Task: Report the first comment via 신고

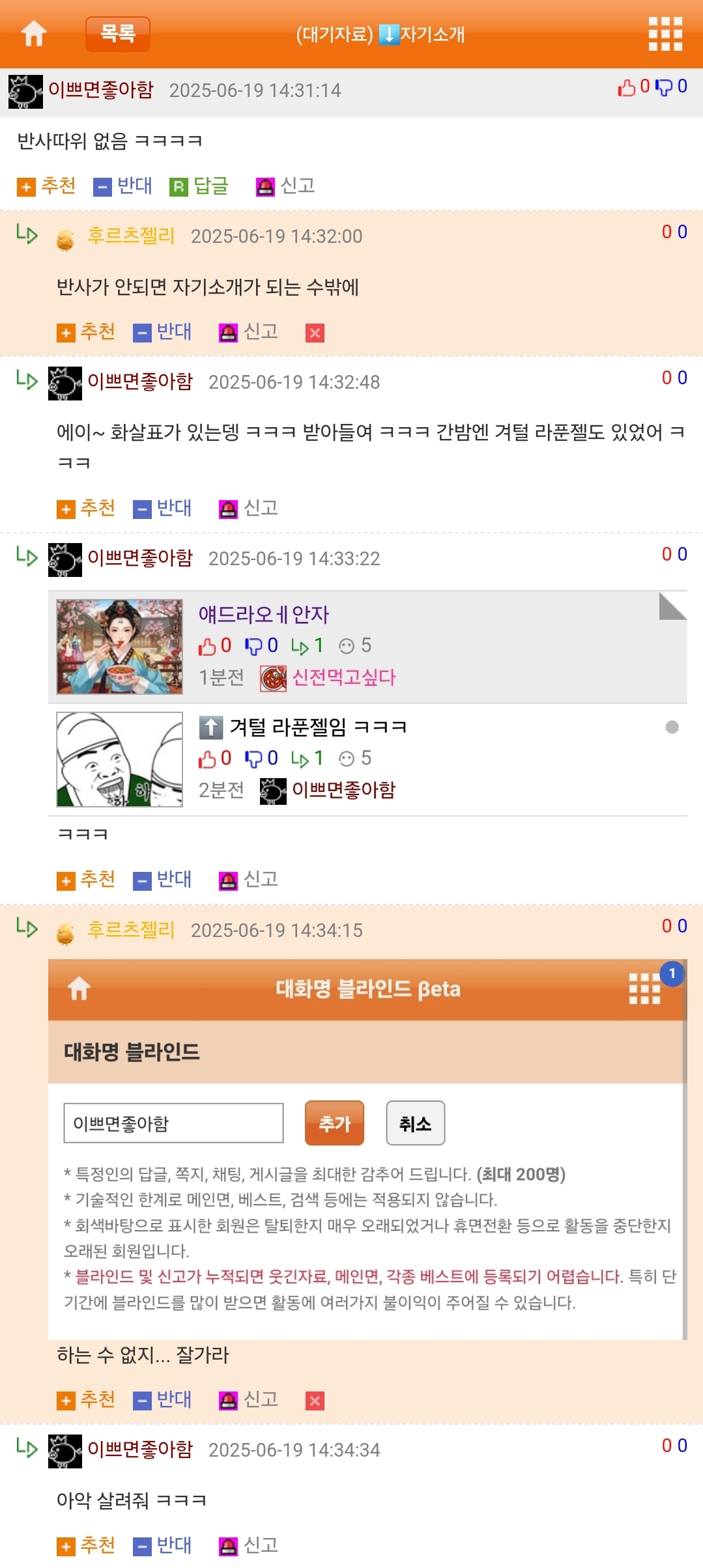Action: coord(285,186)
